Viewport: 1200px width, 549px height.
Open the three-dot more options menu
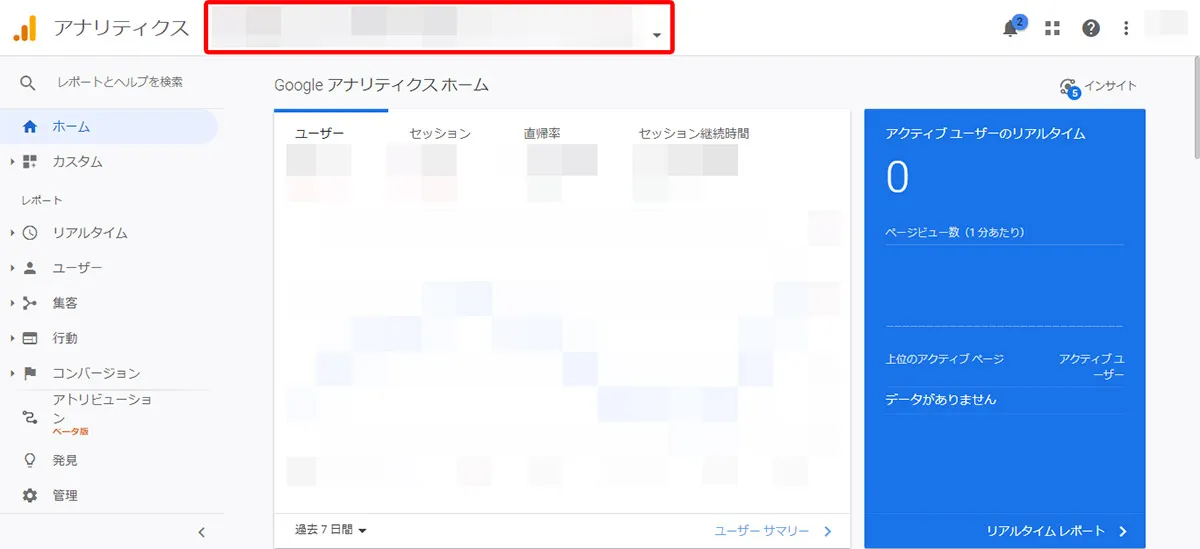click(1127, 28)
